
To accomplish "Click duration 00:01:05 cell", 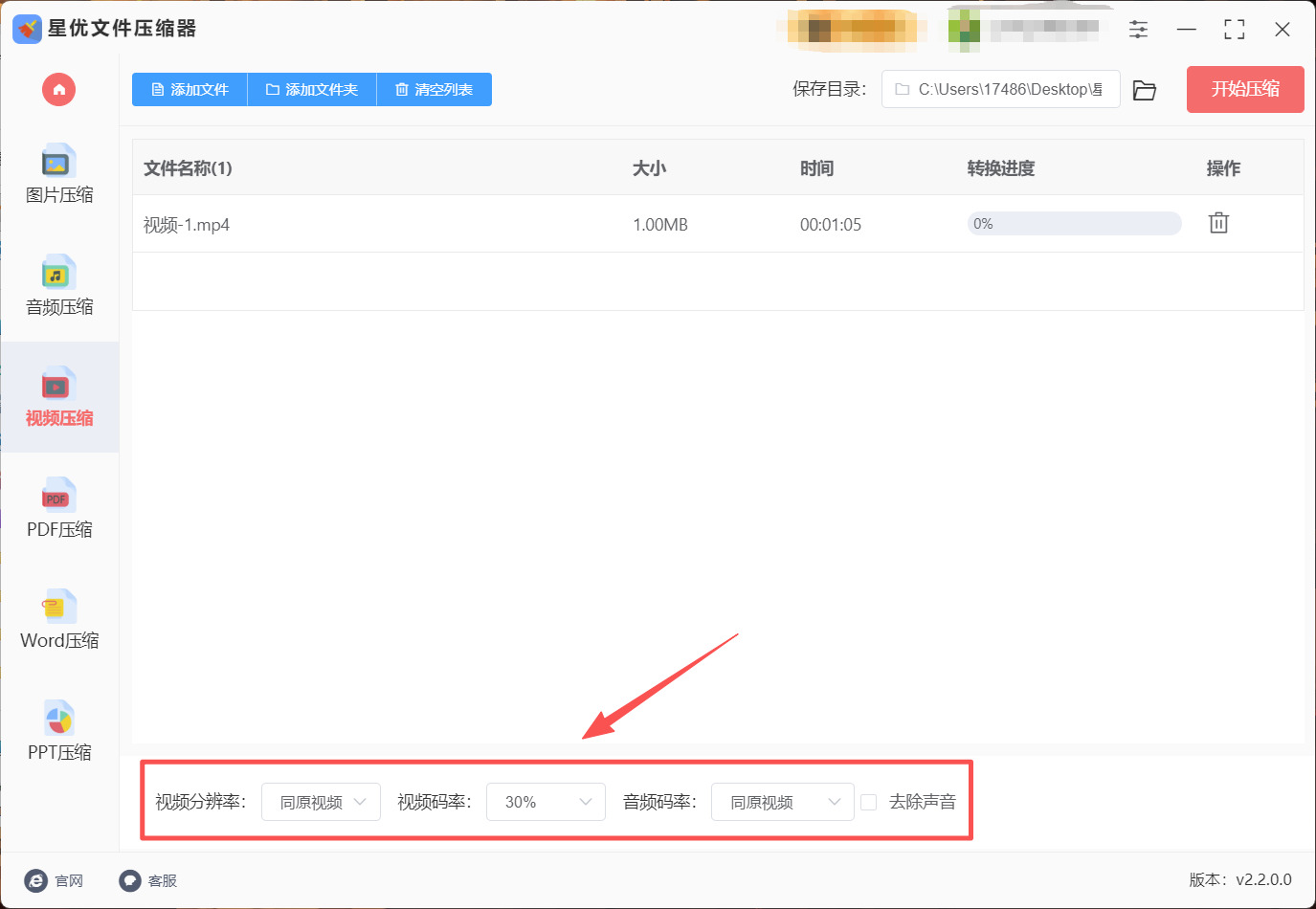I will pyautogui.click(x=831, y=225).
